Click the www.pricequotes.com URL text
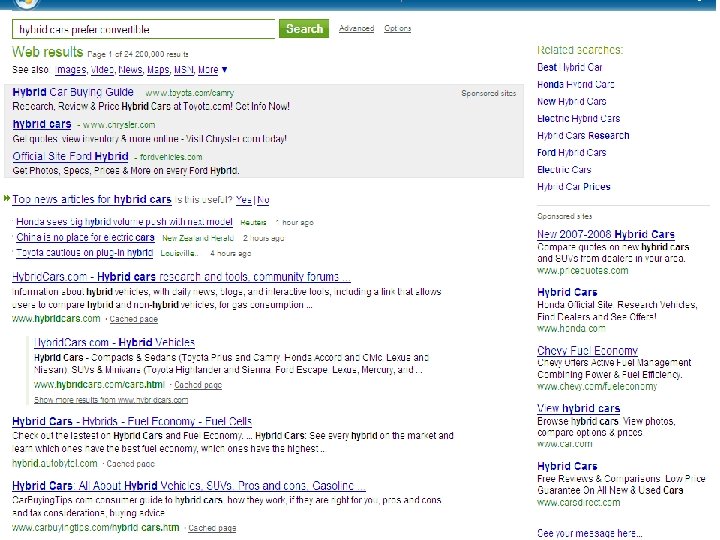Screen dimensions: 720x540 tap(583, 270)
